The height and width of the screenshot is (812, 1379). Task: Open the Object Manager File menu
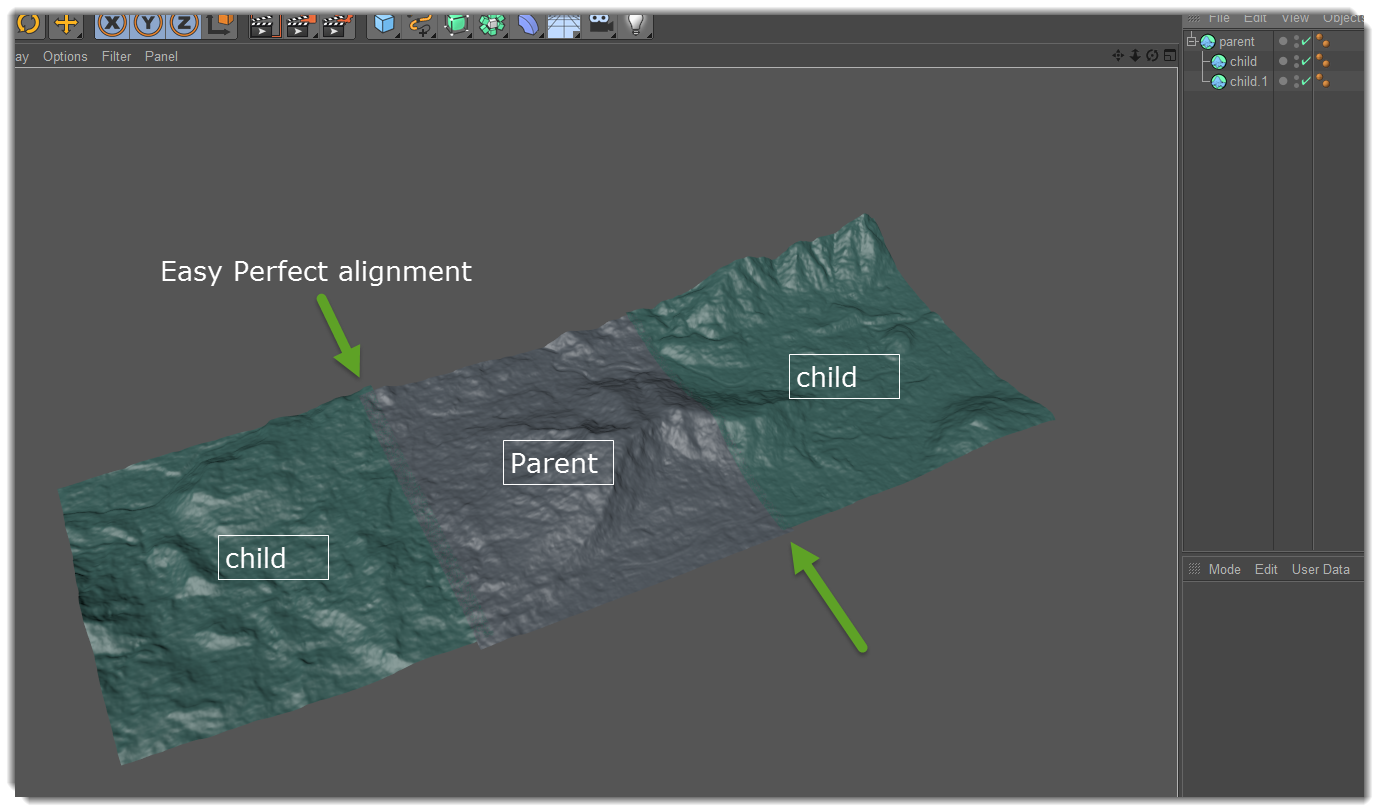click(1219, 17)
